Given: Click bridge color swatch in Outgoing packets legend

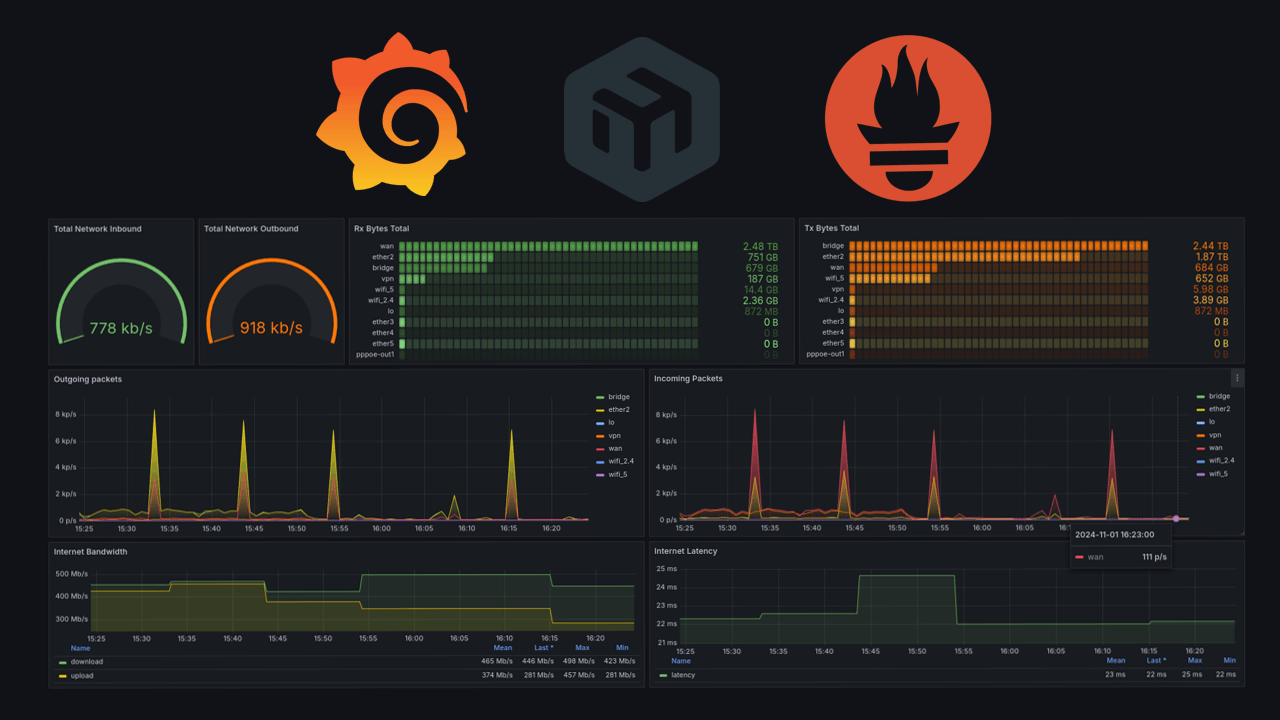Looking at the screenshot, I should coord(600,397).
